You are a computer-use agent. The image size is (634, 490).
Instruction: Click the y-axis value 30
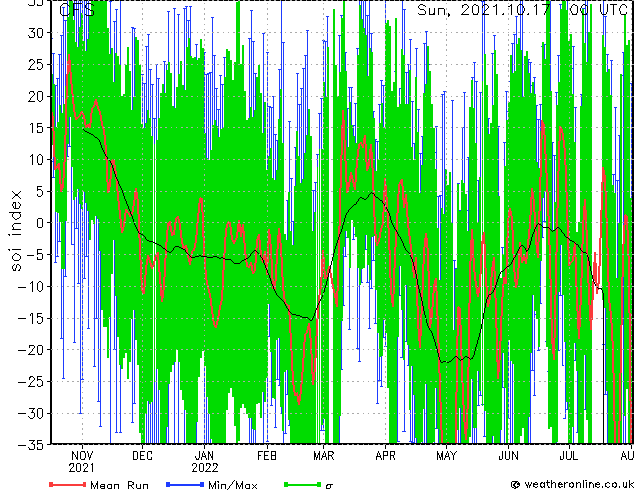click(35, 33)
